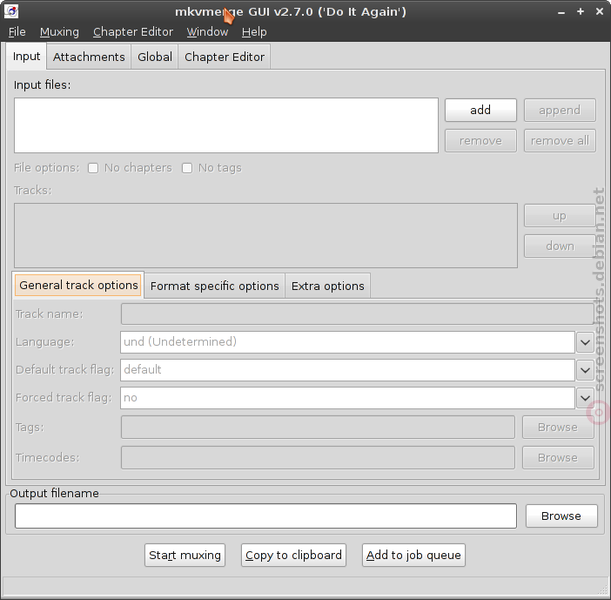
Task: Click the Copy to clipboard button
Action: (293, 555)
